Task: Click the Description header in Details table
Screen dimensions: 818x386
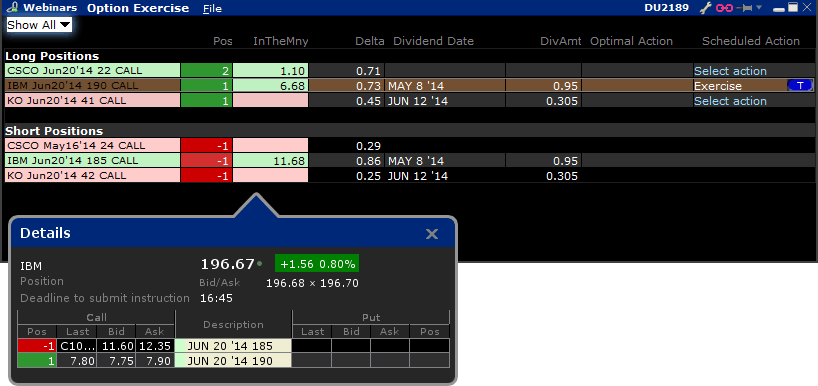Action: (x=233, y=324)
